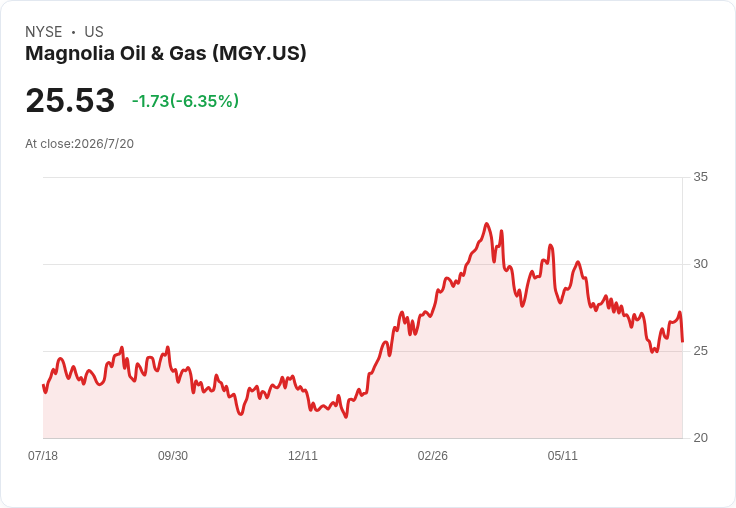Click the Magnolia Oil & Gas (MGY.US) title
This screenshot has width=736, height=508.
(166, 53)
